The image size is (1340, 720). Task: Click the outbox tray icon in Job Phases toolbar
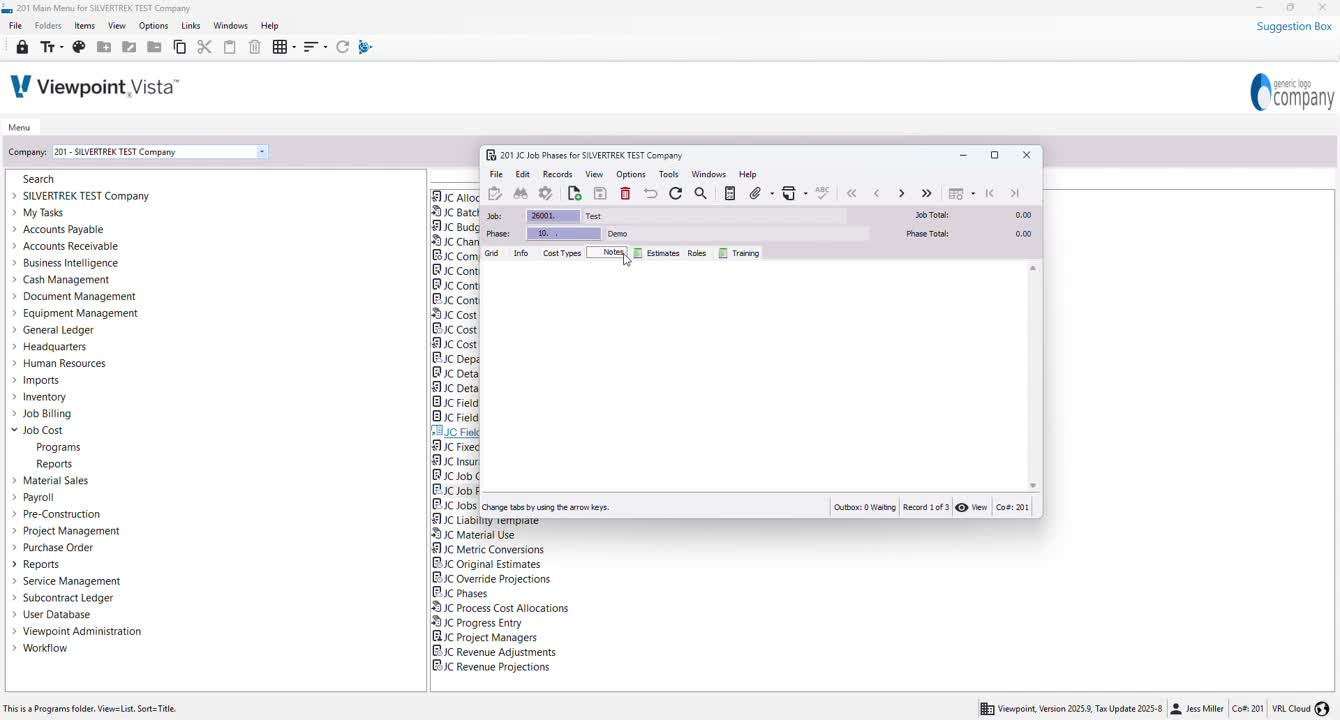coord(789,194)
